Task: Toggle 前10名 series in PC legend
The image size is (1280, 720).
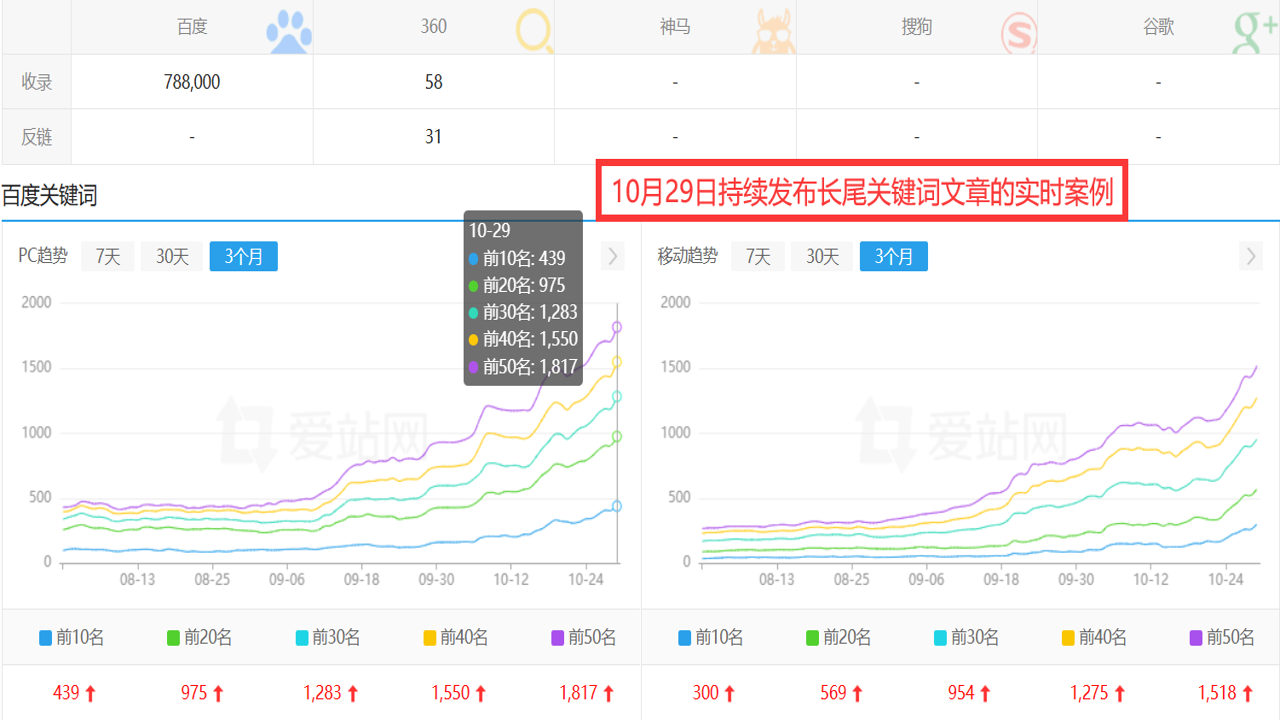Action: coord(71,637)
